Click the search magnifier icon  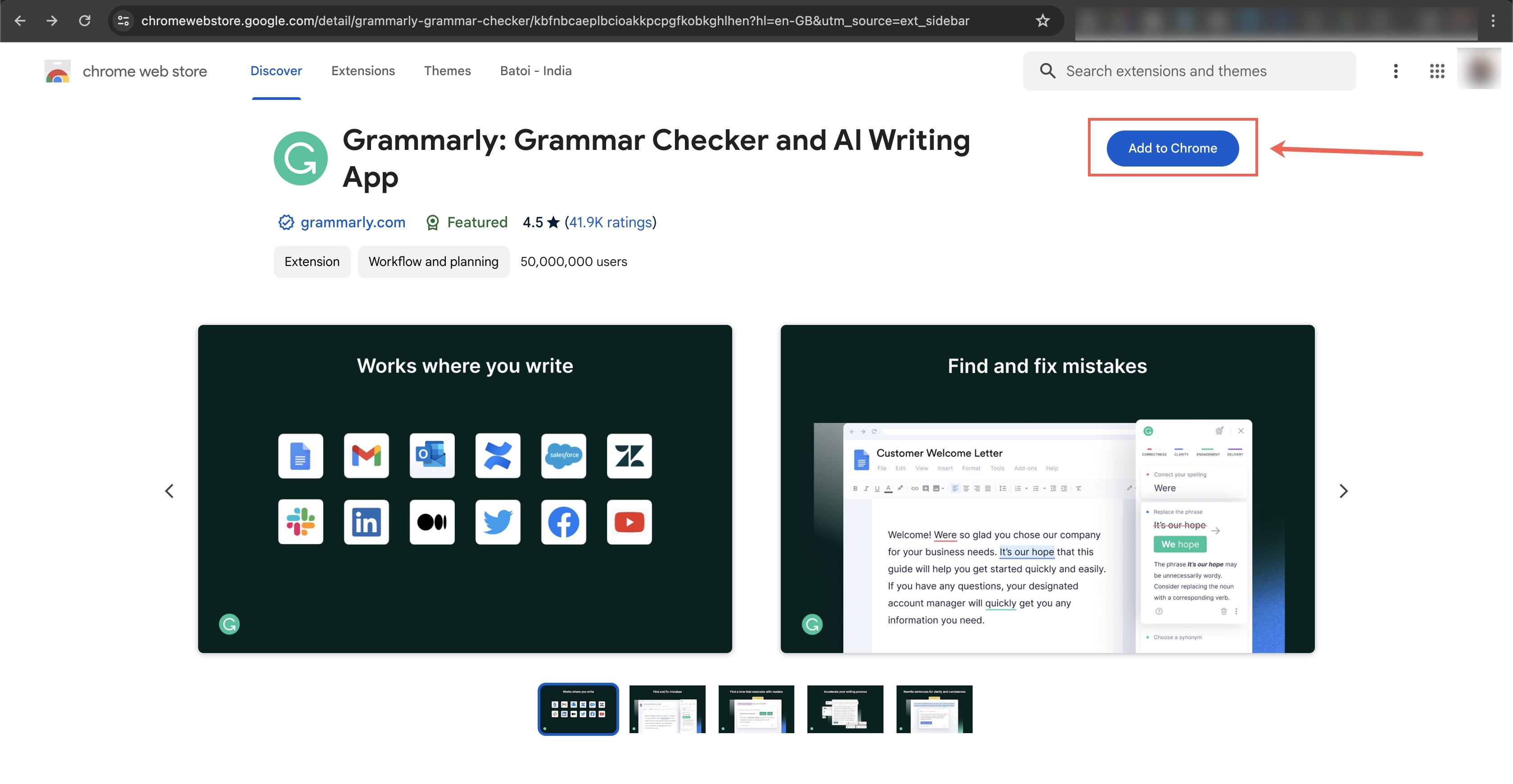click(1048, 71)
